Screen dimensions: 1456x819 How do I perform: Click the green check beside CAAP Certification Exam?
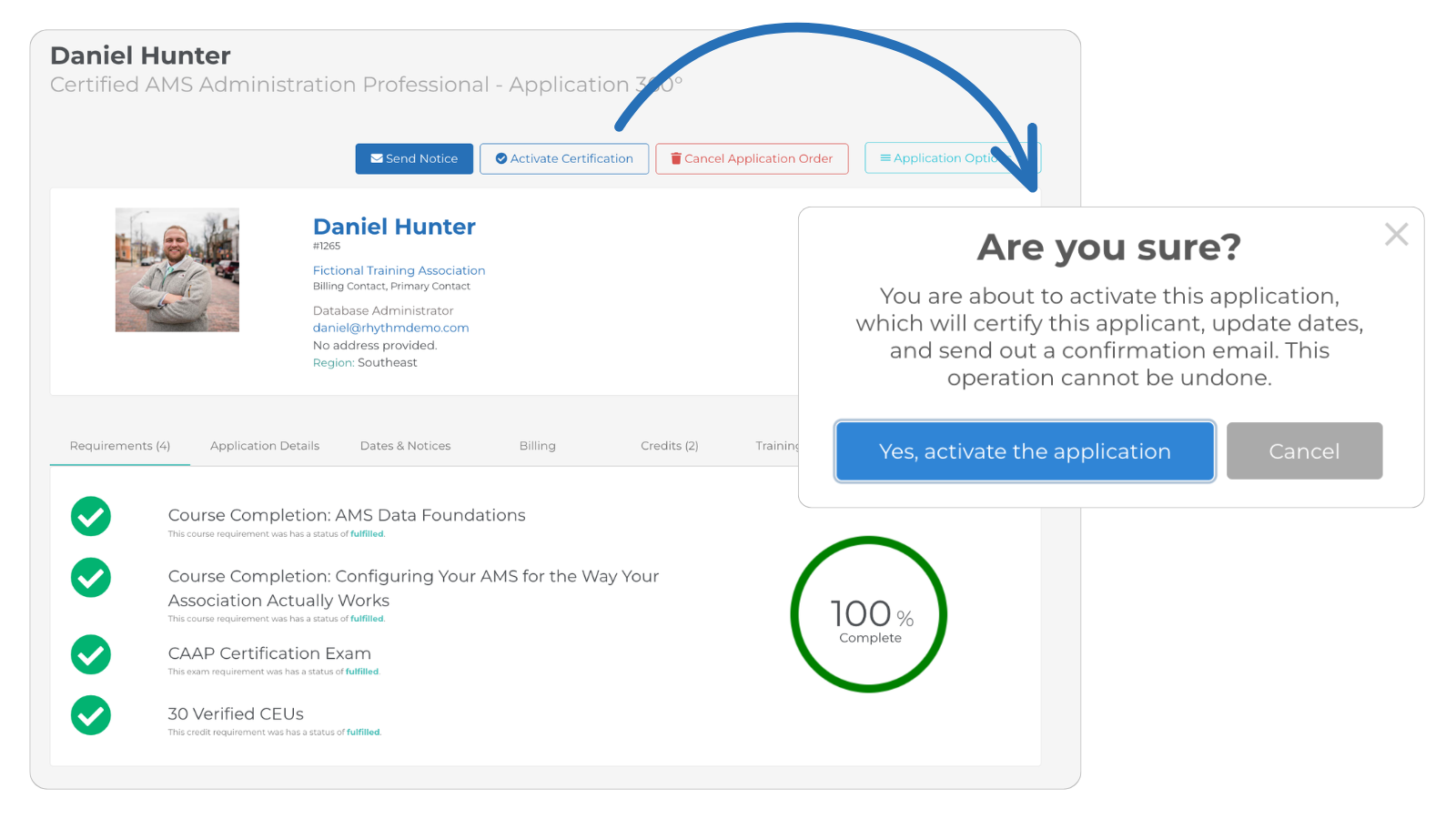click(90, 654)
